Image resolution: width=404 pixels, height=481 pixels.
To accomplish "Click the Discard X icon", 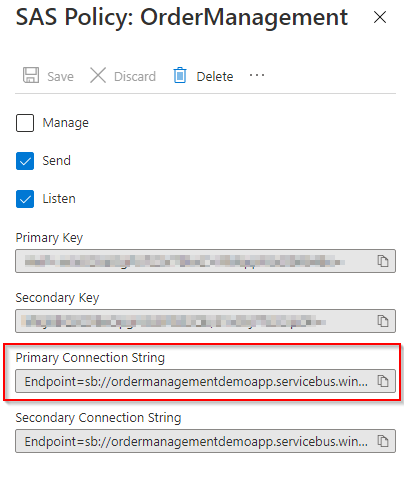I will (x=98, y=75).
